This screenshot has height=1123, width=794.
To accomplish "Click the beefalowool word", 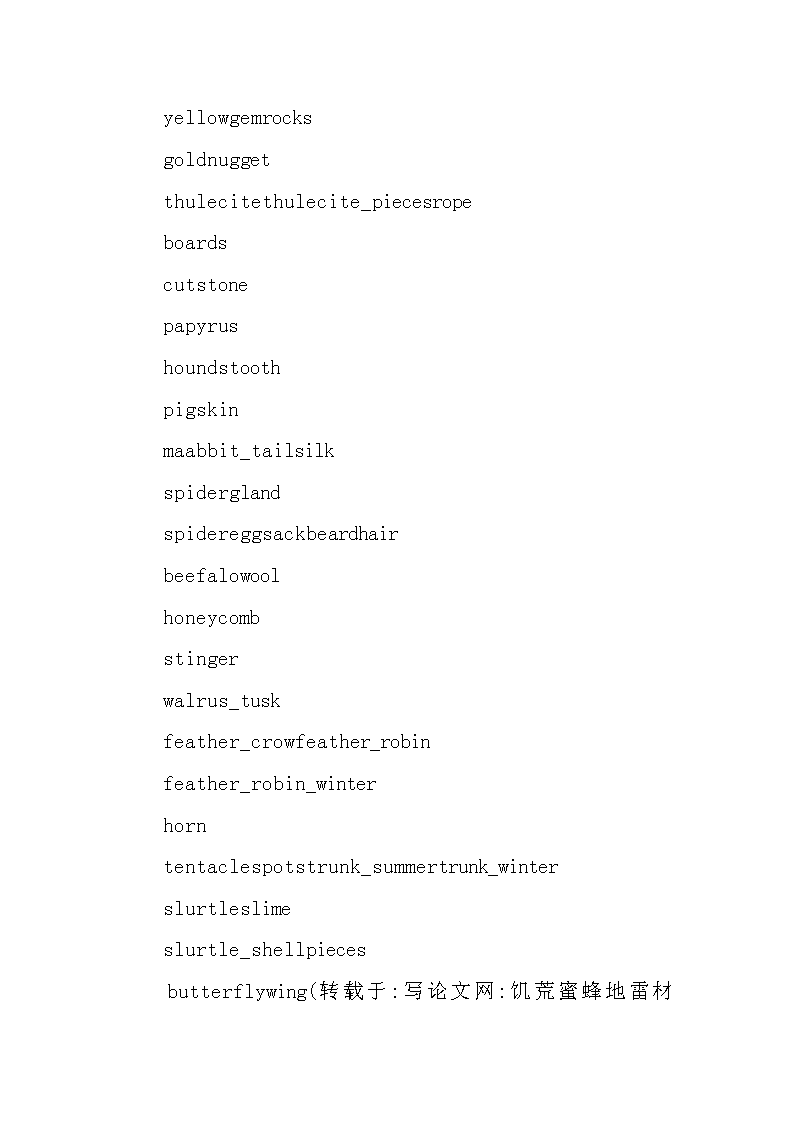I will pos(222,576).
